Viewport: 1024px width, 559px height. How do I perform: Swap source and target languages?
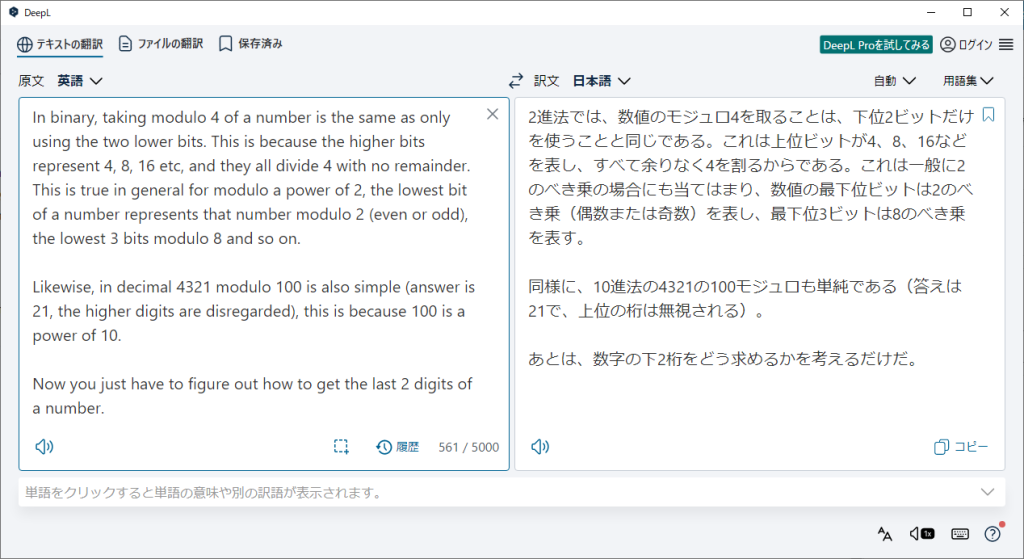coord(516,81)
